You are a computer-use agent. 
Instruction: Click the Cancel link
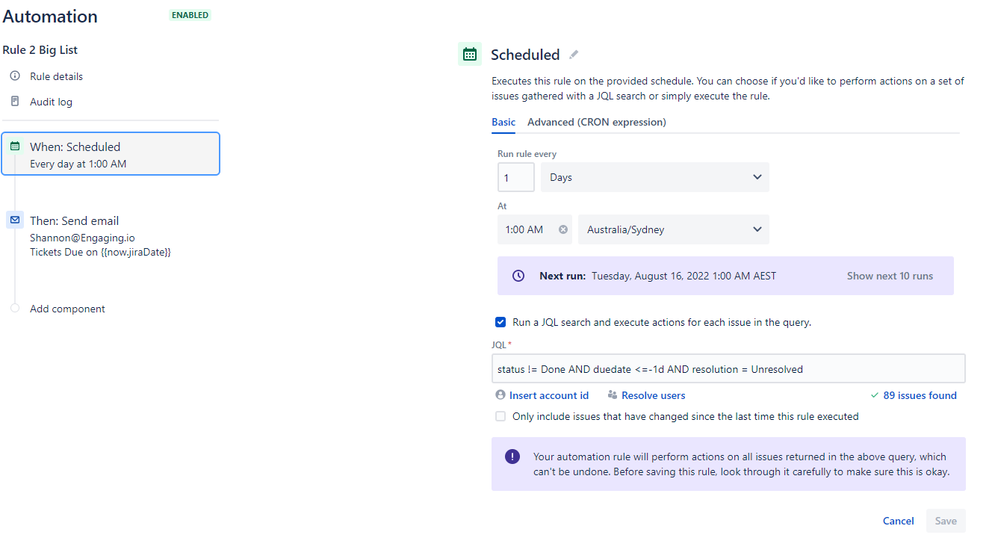tap(898, 521)
